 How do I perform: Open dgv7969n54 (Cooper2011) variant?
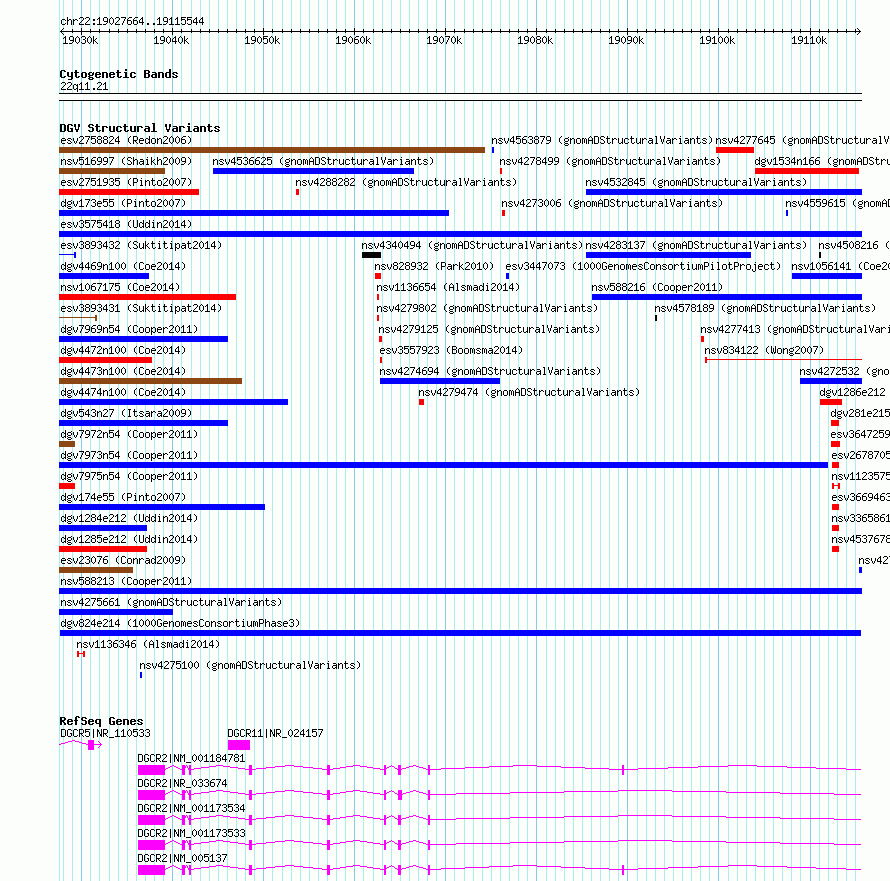click(x=129, y=329)
